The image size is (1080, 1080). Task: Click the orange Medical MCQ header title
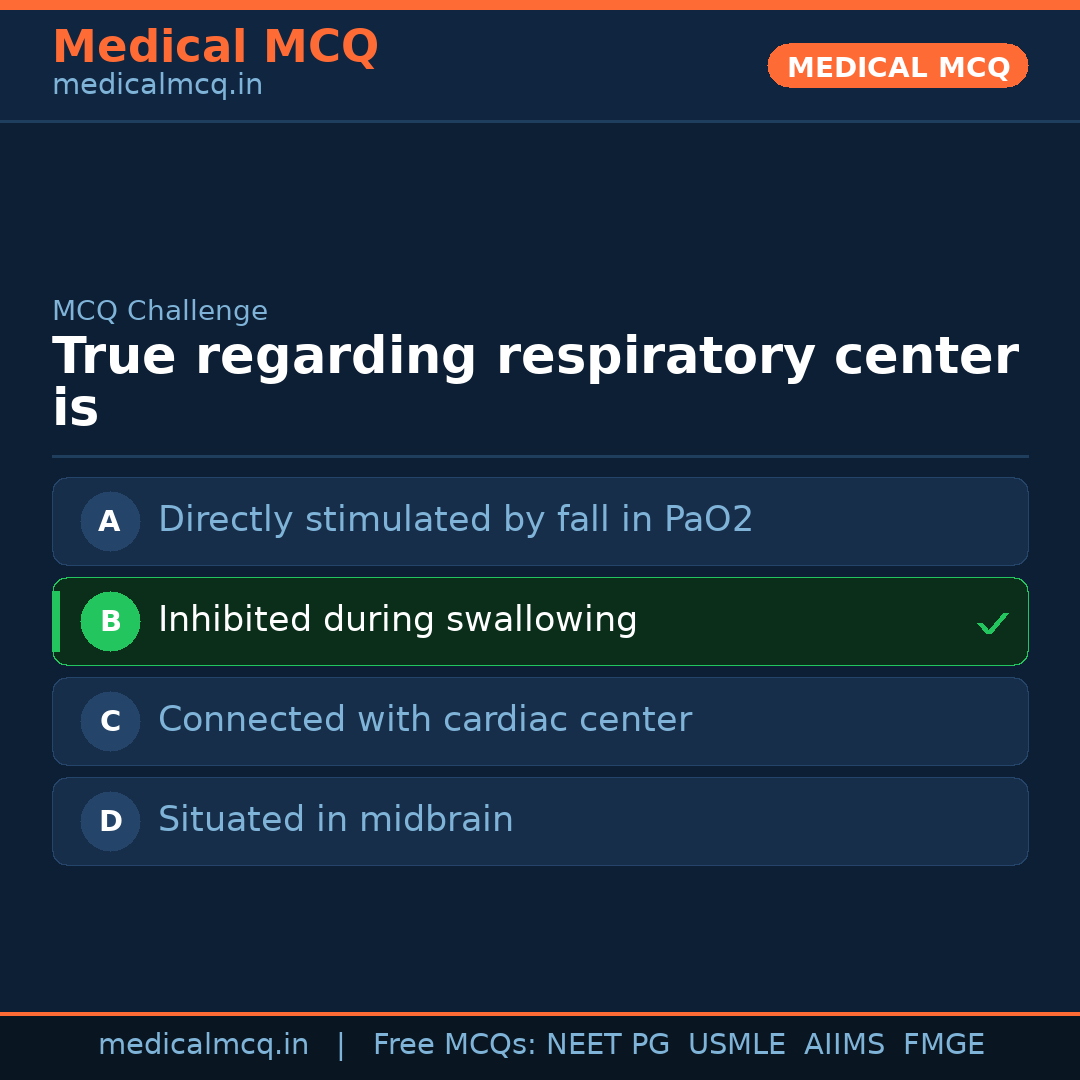(215, 47)
